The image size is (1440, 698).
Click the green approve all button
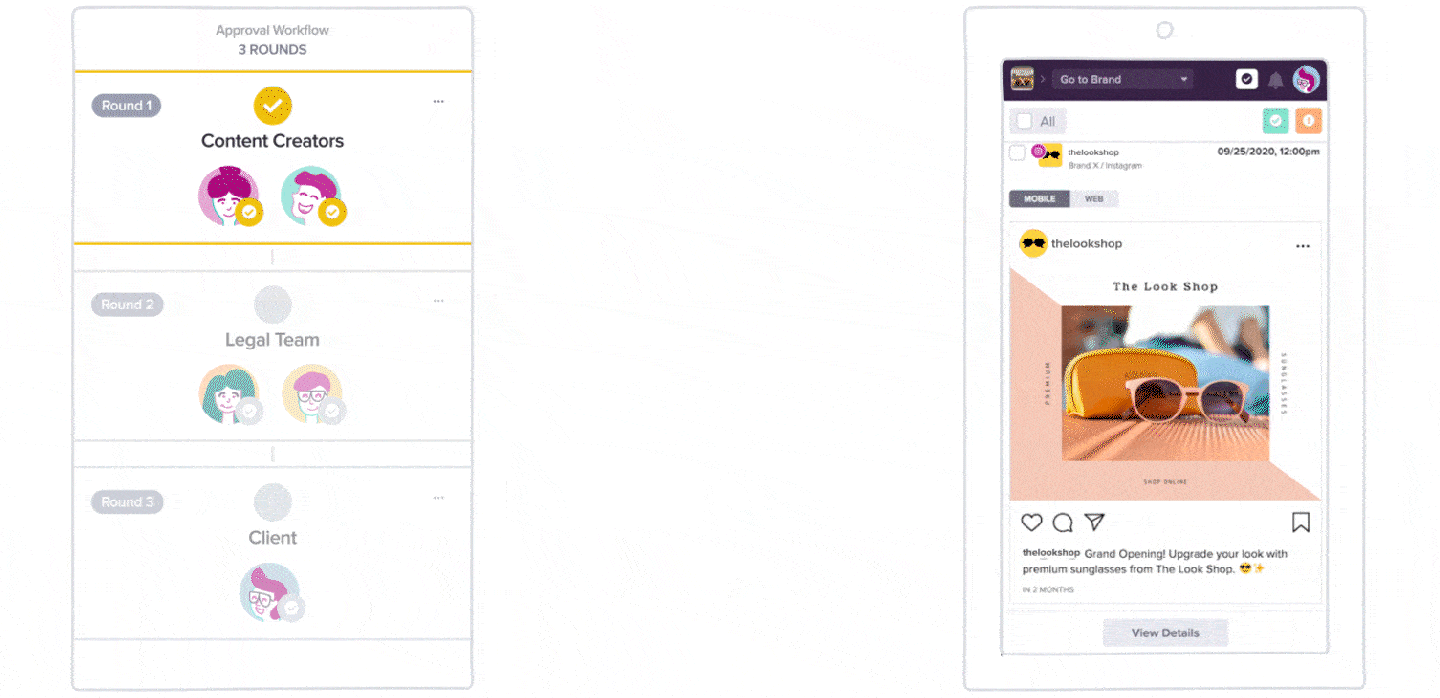coord(1275,121)
